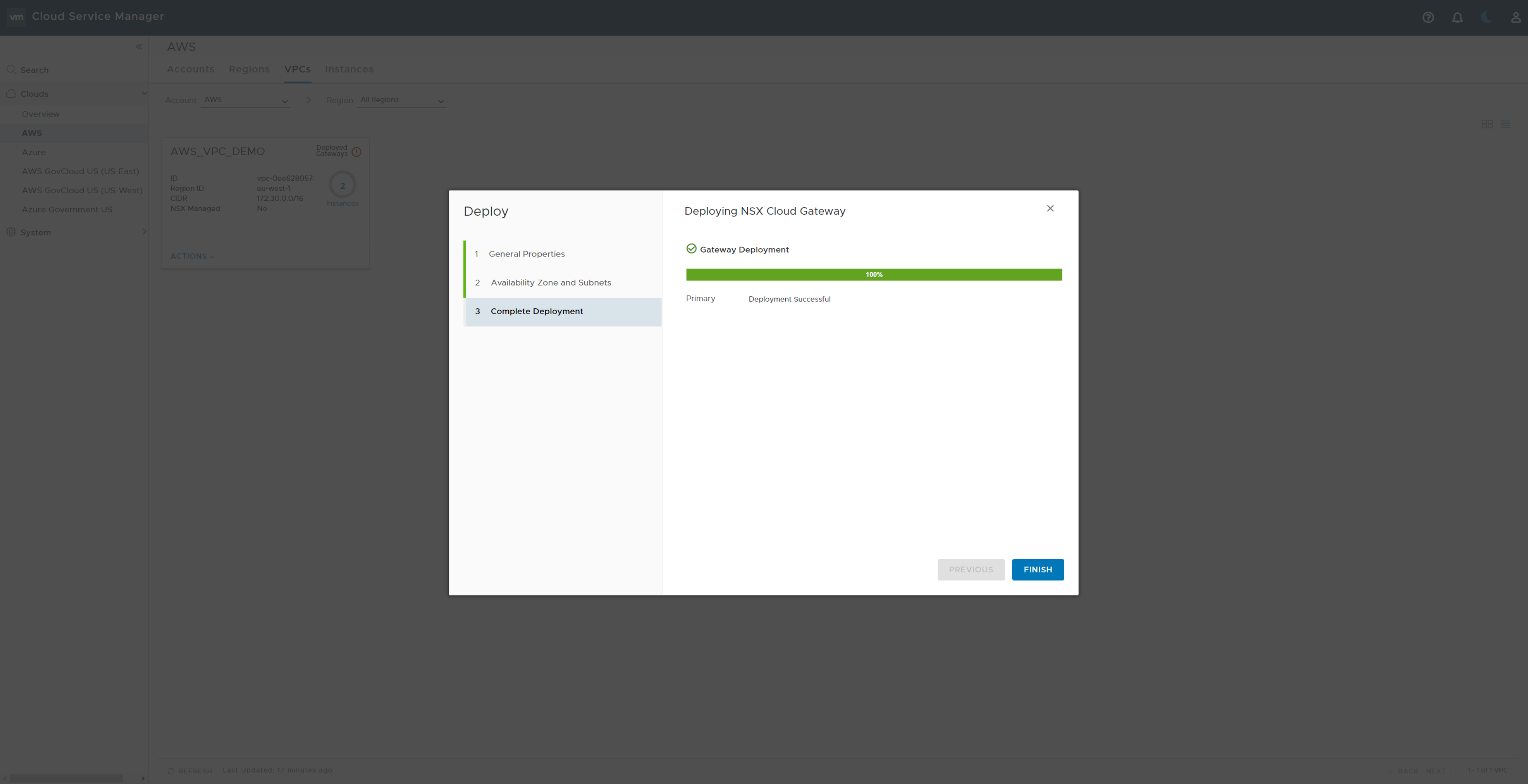The height and width of the screenshot is (784, 1528).
Task: Click the PREVIOUS button
Action: 970,570
